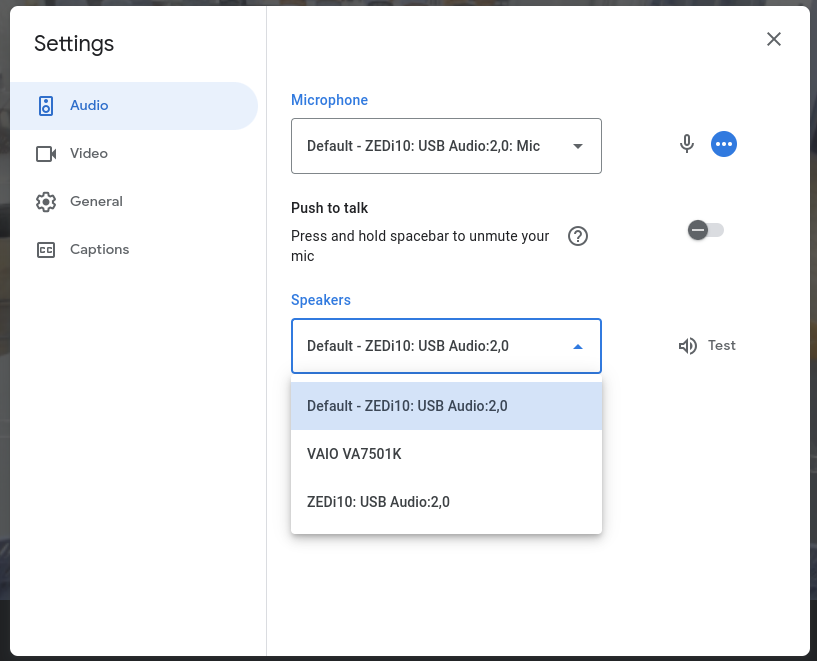This screenshot has width=817, height=661.
Task: Switch to the Video settings tab
Action: [x=89, y=154]
